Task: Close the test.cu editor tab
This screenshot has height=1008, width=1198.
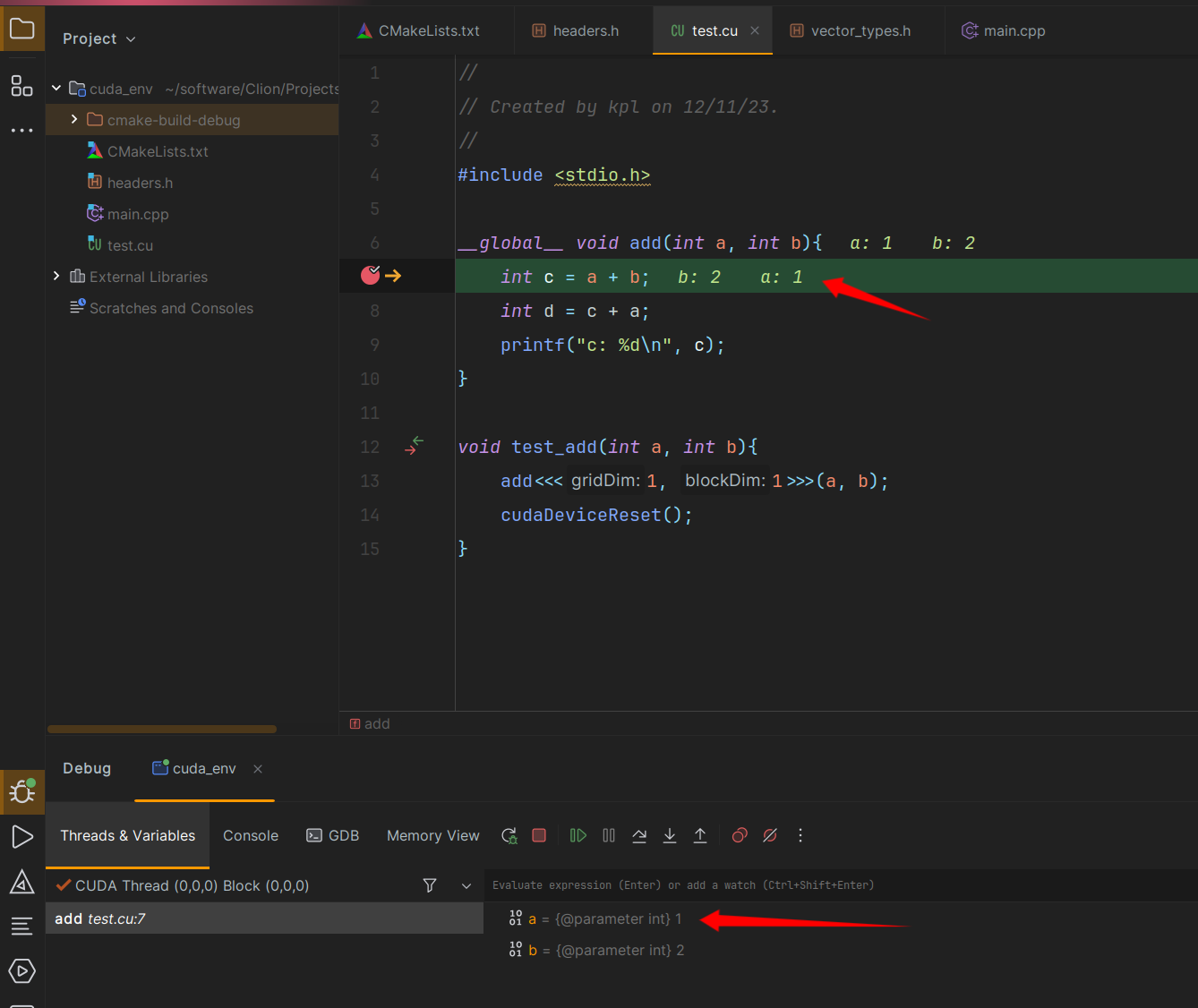Action: (755, 30)
